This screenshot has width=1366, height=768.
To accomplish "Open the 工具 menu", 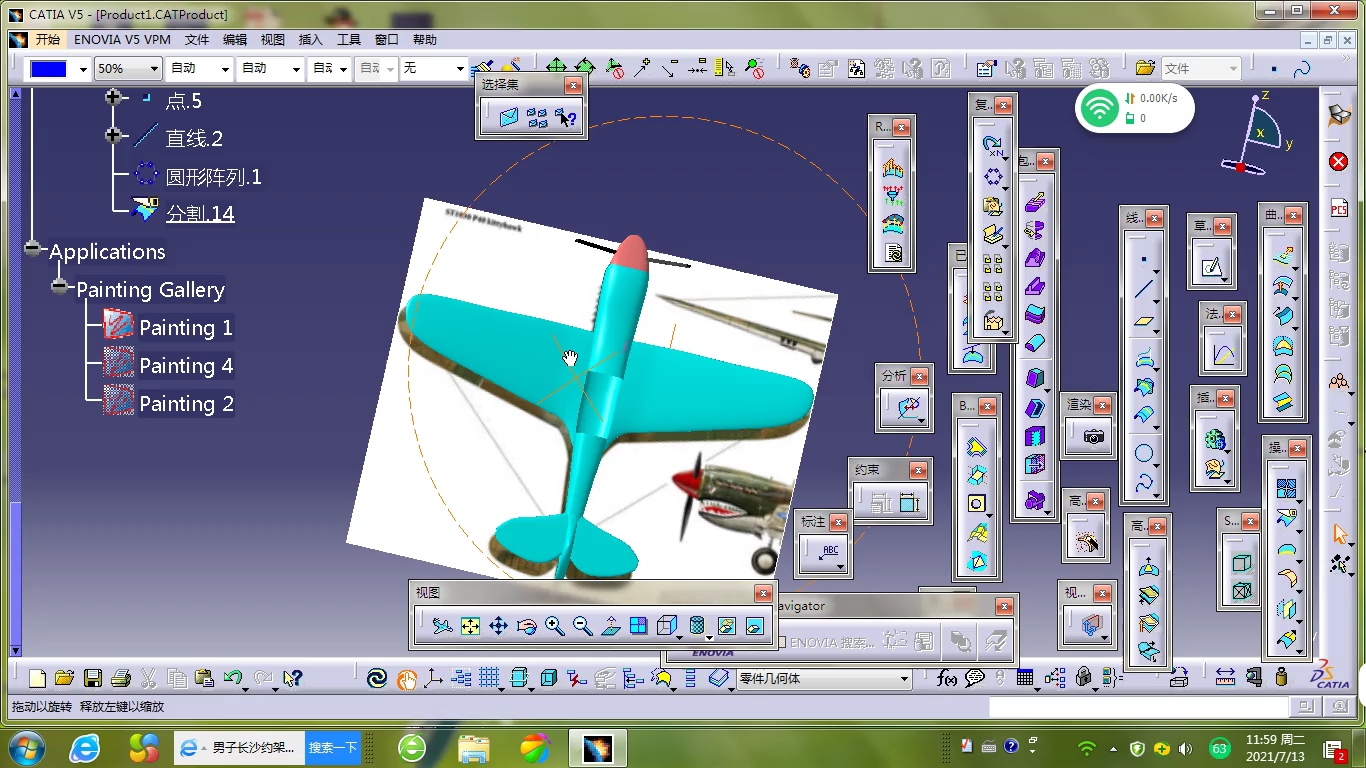I will 349,40.
